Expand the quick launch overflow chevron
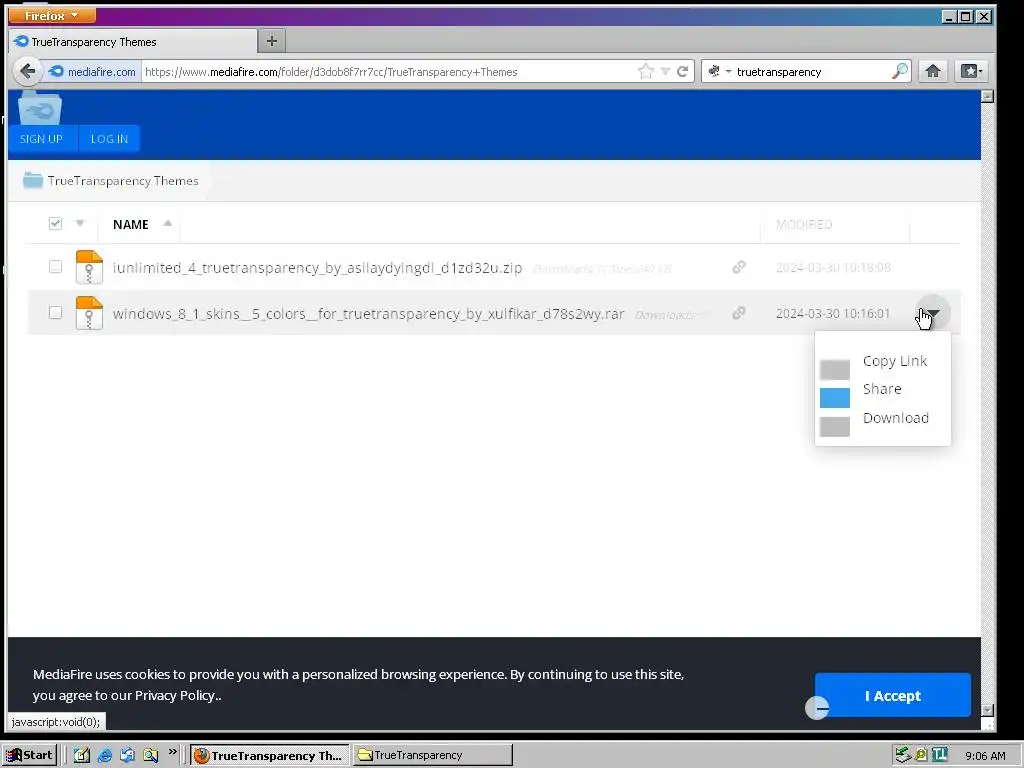This screenshot has width=1024, height=768. tap(172, 752)
